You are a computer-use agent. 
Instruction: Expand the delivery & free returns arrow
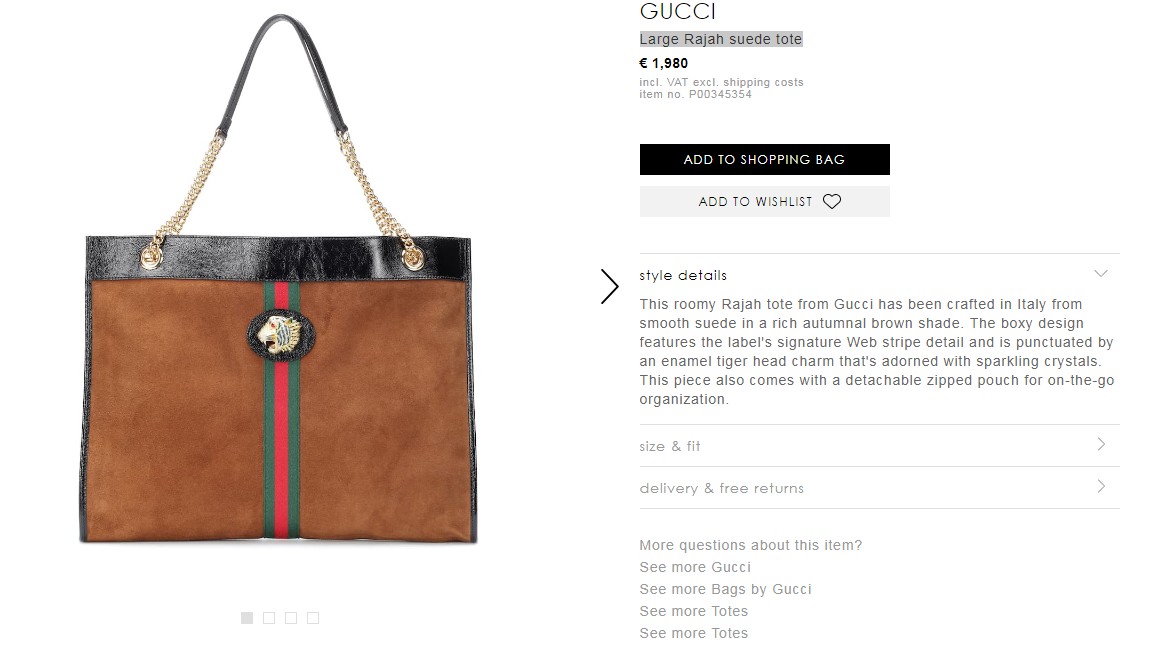pos(1101,486)
